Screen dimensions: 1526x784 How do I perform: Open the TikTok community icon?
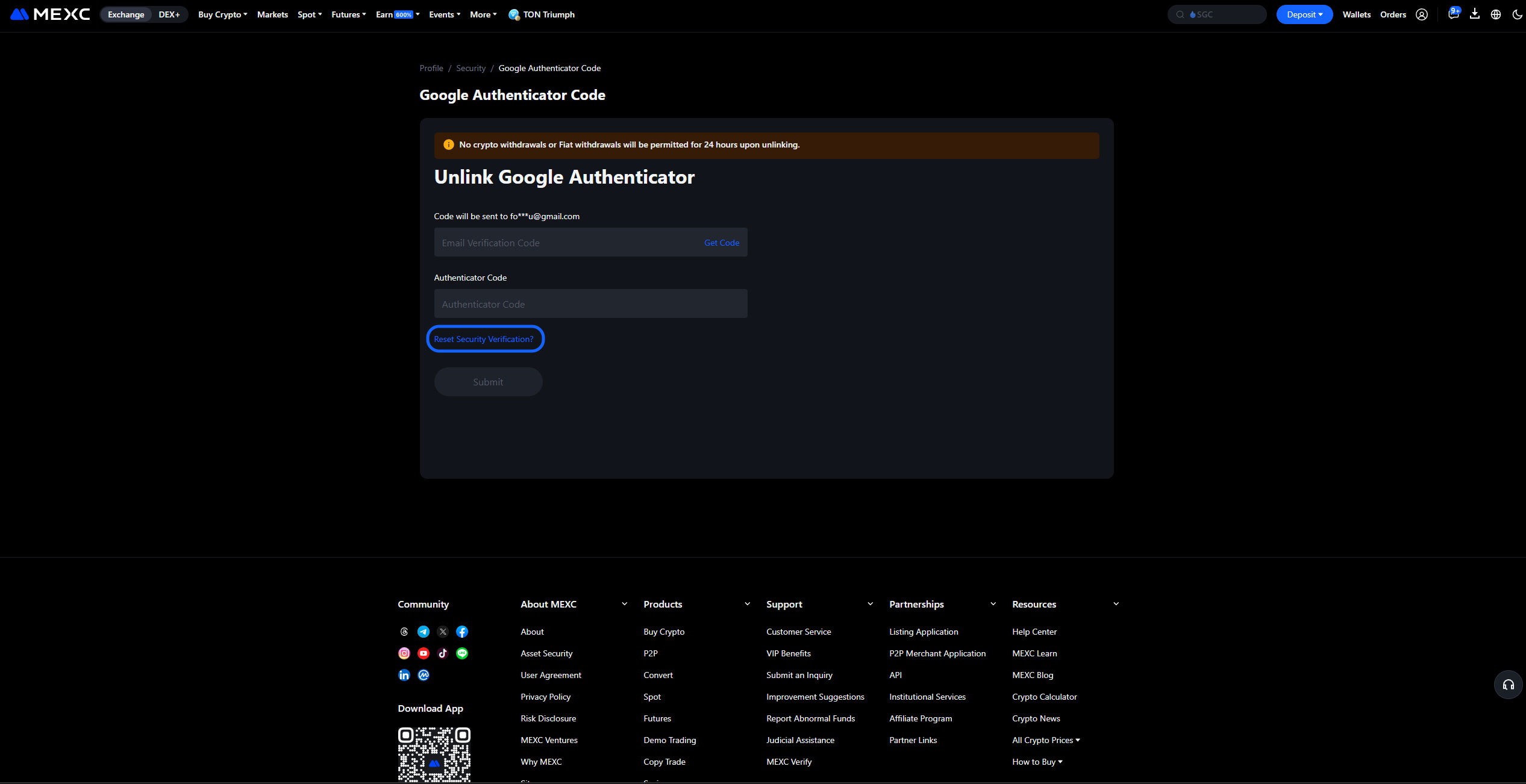coord(443,653)
